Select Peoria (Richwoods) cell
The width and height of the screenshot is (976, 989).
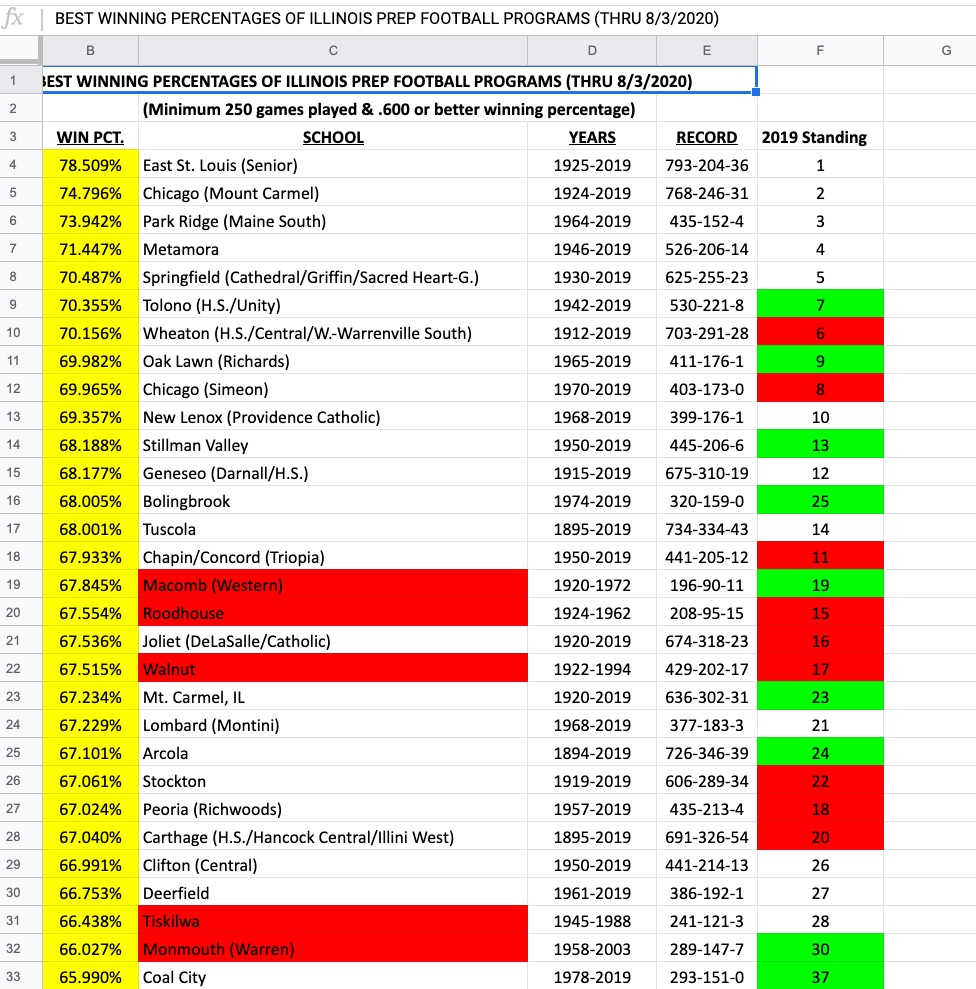tap(333, 809)
